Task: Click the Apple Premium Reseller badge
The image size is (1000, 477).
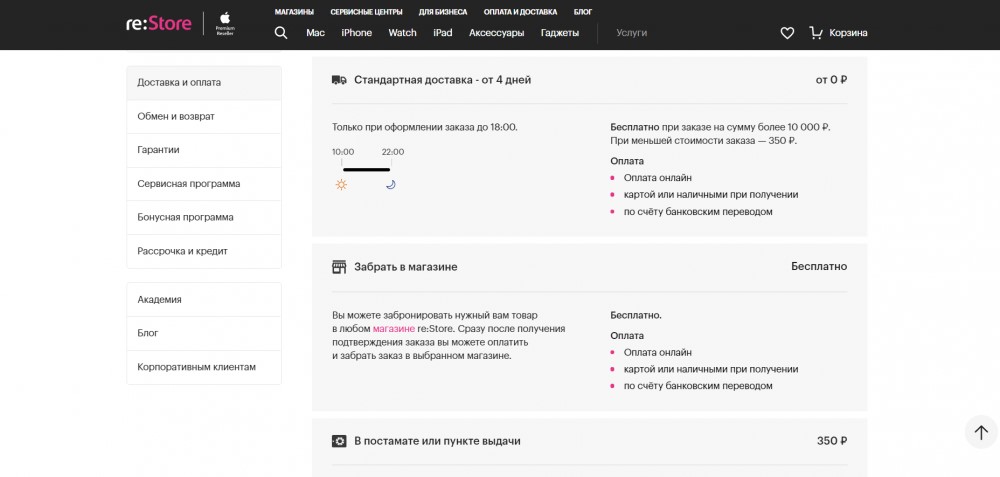Action: pos(225,23)
